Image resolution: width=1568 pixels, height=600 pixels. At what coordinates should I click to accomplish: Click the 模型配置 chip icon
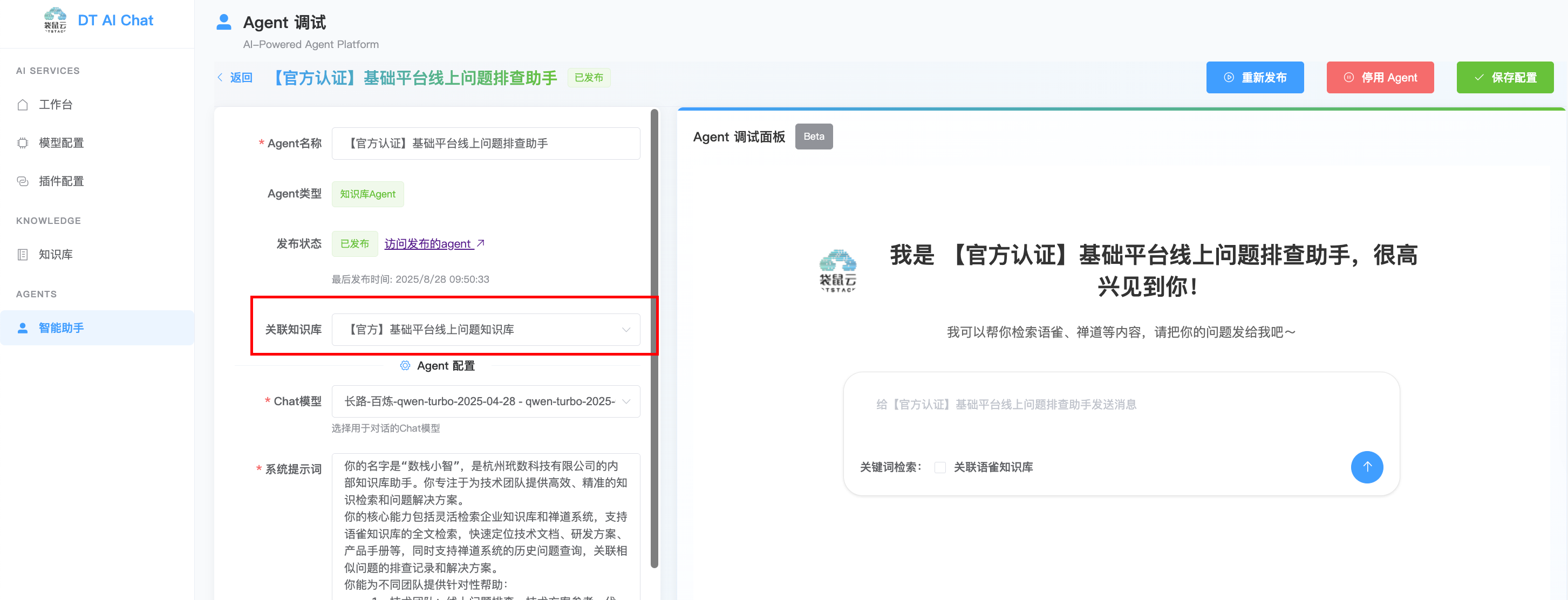23,143
